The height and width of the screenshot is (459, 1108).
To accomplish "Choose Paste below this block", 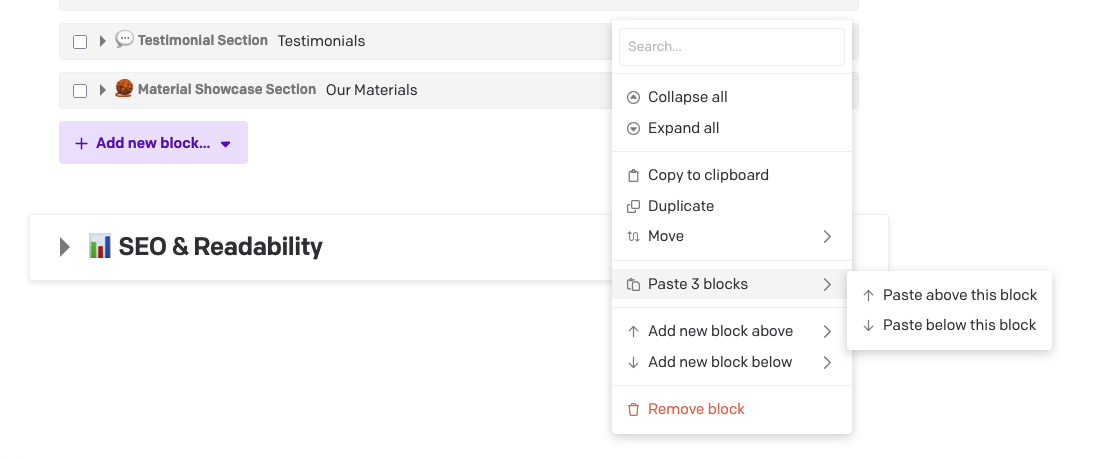I will point(959,325).
